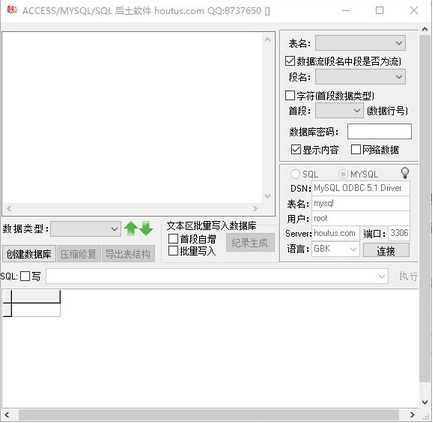This screenshot has width=433, height=423.
Task: Click the bottom horizontal scrollbar right arrow
Action: [412, 415]
